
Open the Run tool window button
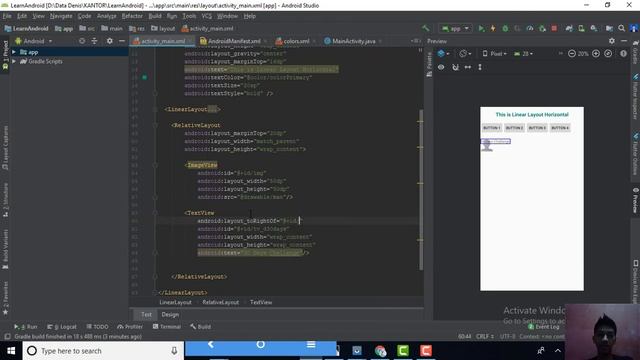[x=25, y=327]
